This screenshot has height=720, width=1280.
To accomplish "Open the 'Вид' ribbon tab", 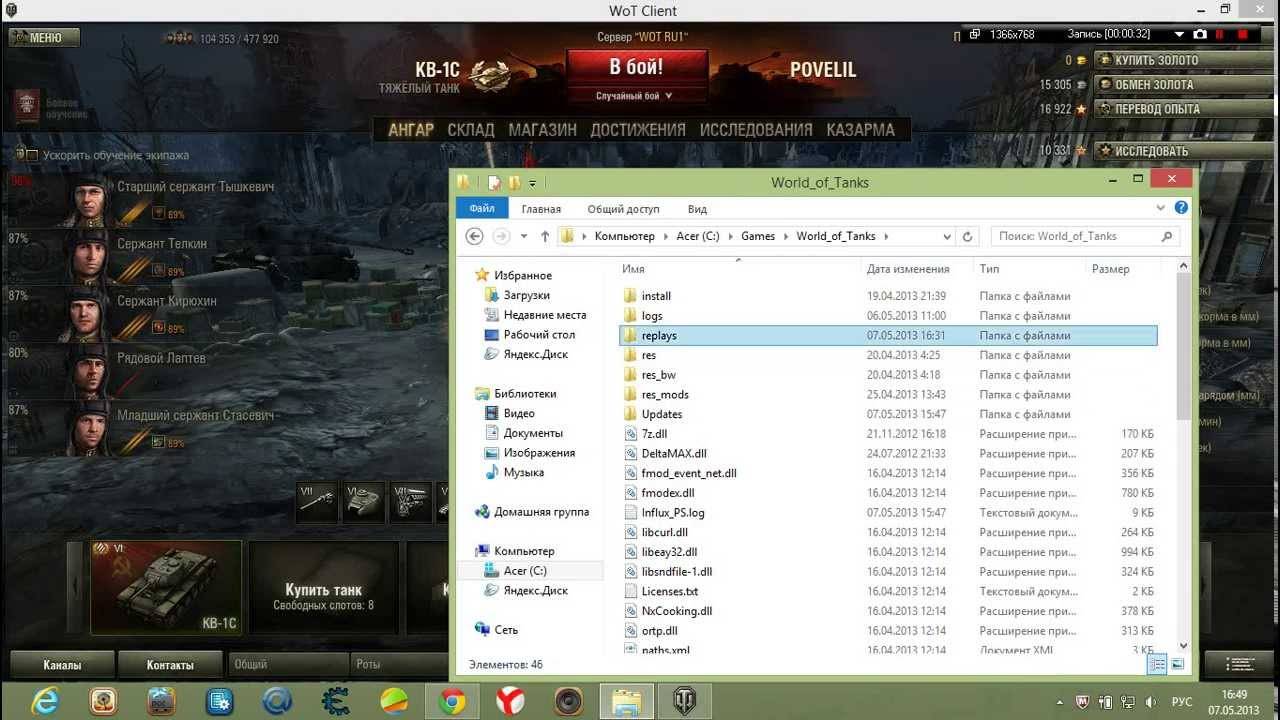I will tap(697, 209).
